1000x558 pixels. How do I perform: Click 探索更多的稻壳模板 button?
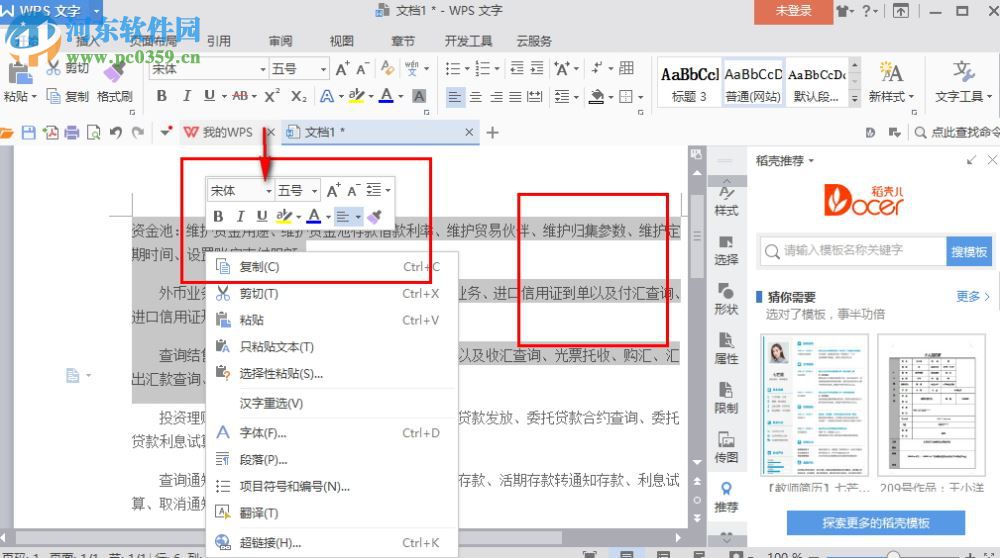pyautogui.click(x=876, y=523)
